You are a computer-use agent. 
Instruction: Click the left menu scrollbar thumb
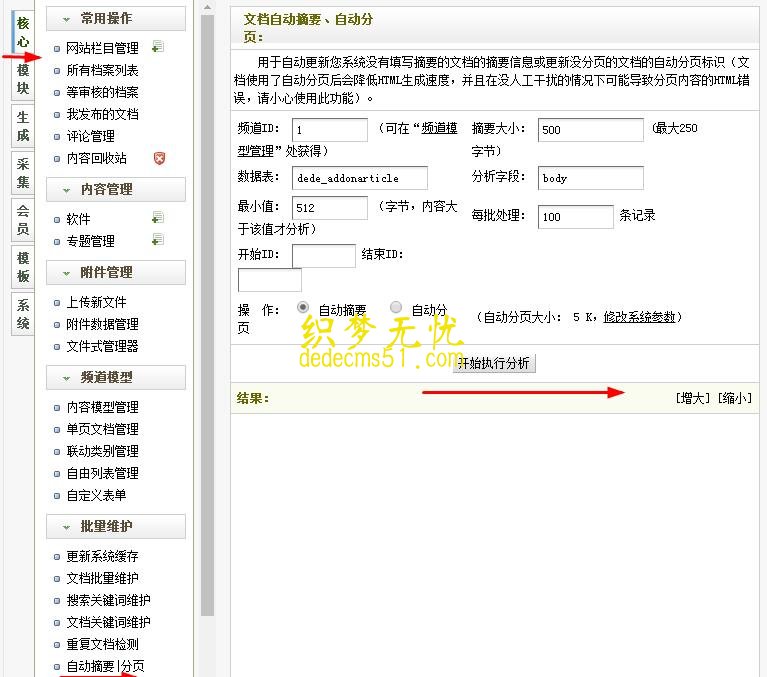point(207,315)
